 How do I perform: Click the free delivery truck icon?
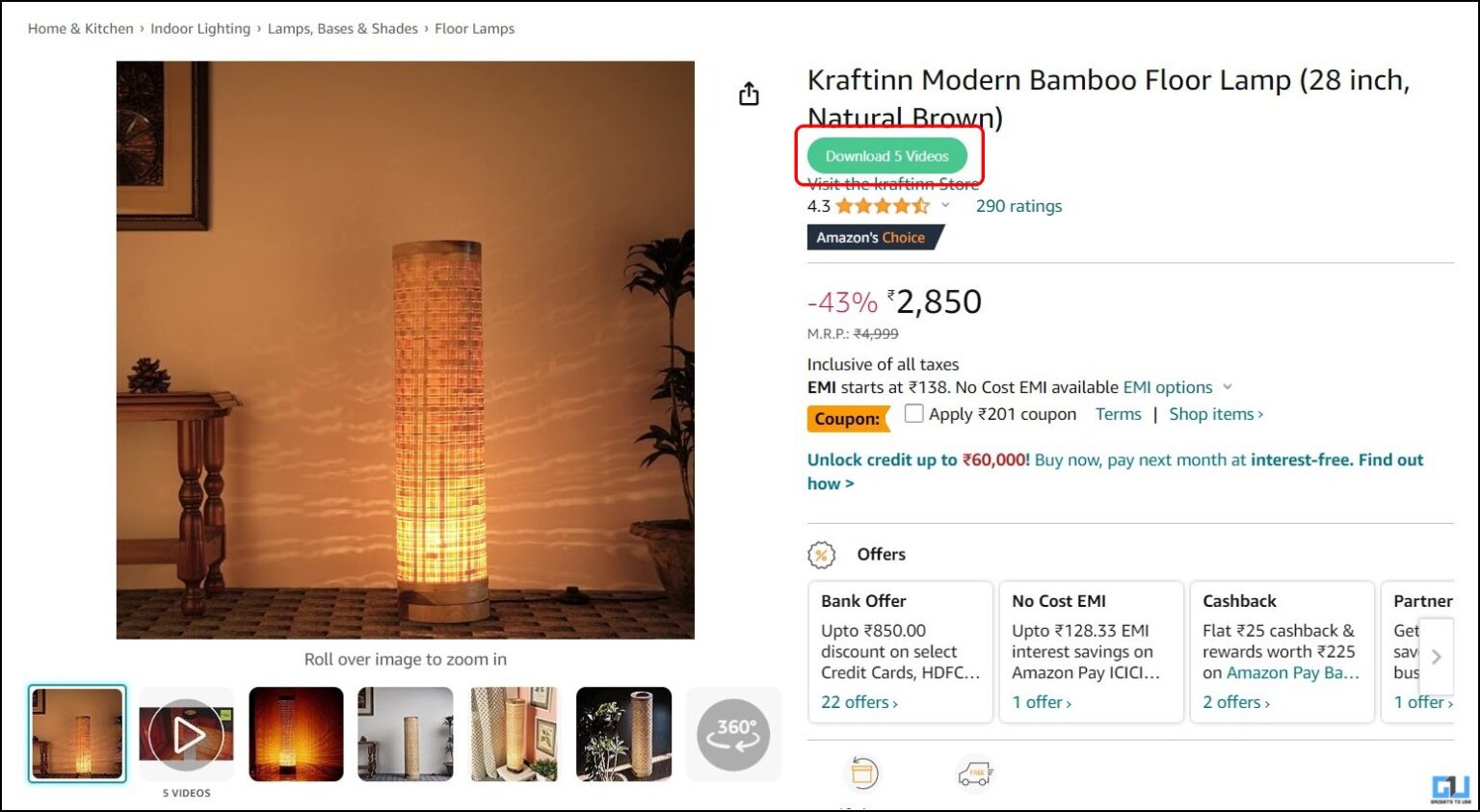coord(974,773)
